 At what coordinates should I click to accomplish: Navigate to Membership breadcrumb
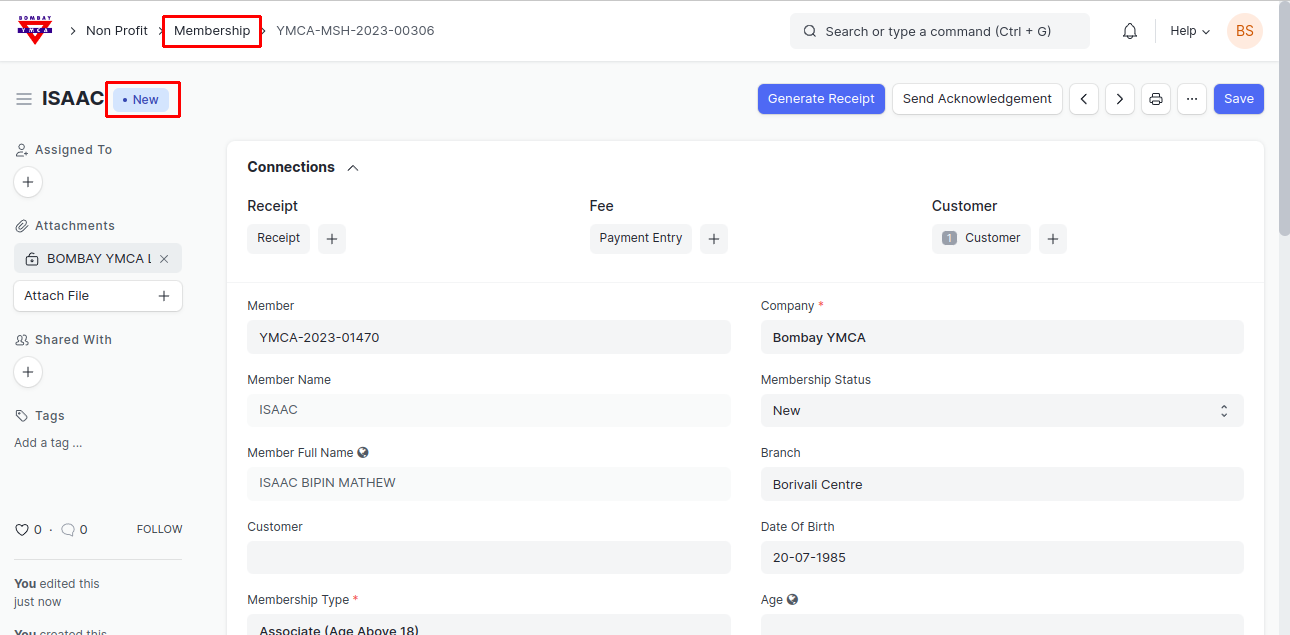[x=212, y=31]
